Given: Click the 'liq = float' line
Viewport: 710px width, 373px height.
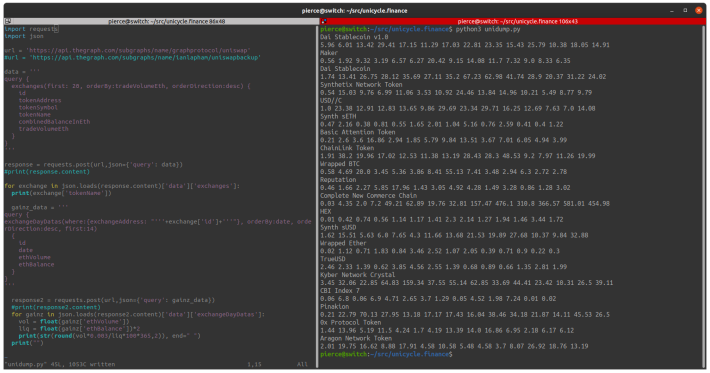Looking at the screenshot, I should pyautogui.click(x=79, y=329).
